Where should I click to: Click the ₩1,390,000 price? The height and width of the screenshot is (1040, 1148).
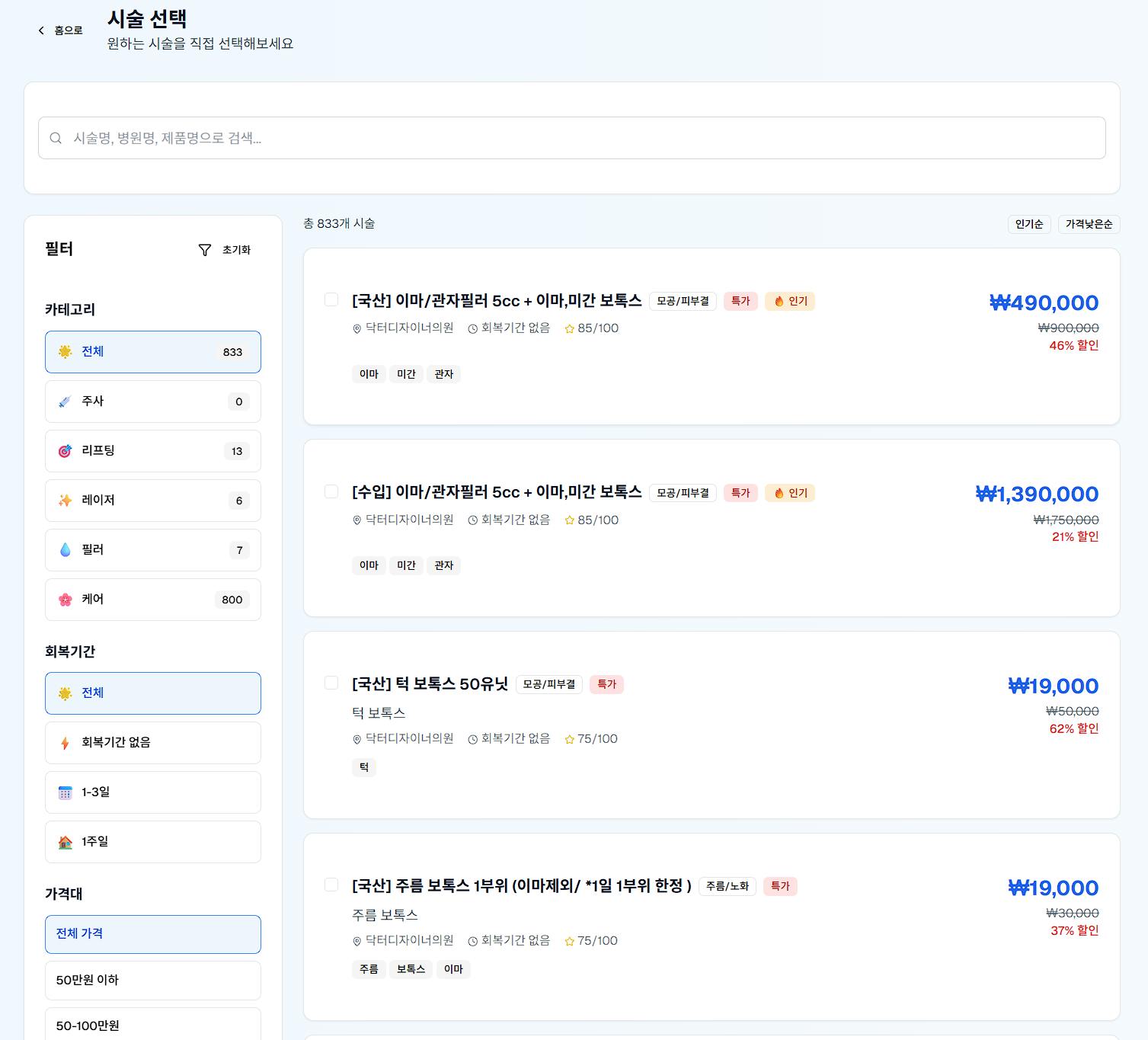point(1037,494)
